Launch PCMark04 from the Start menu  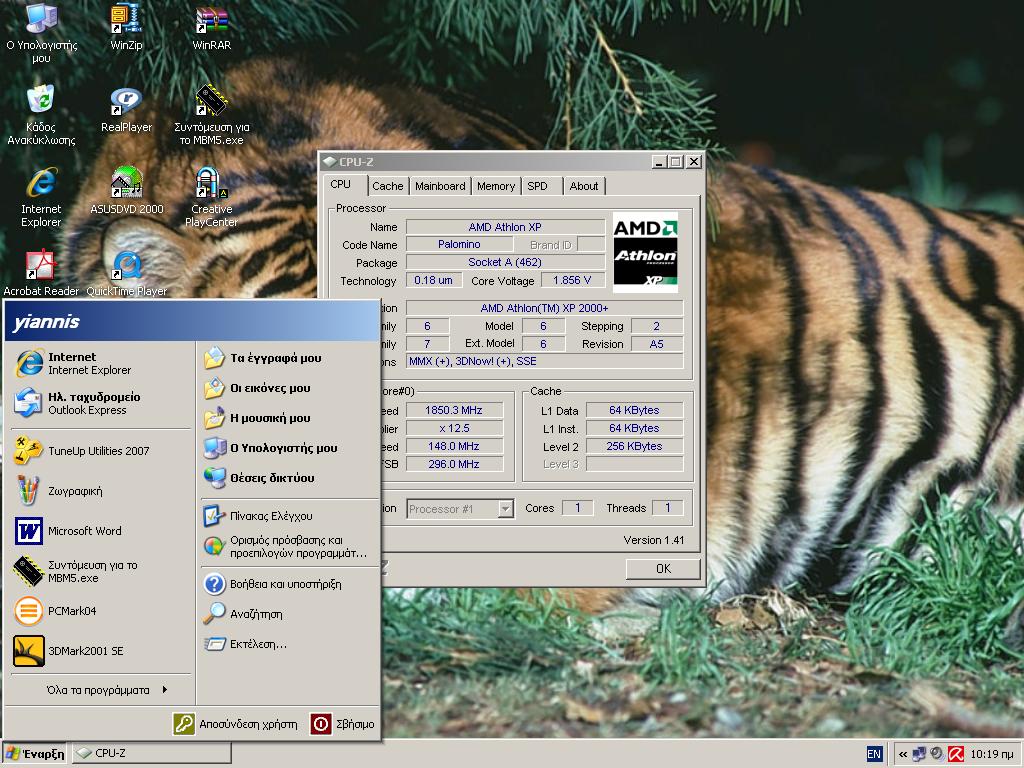[100, 611]
